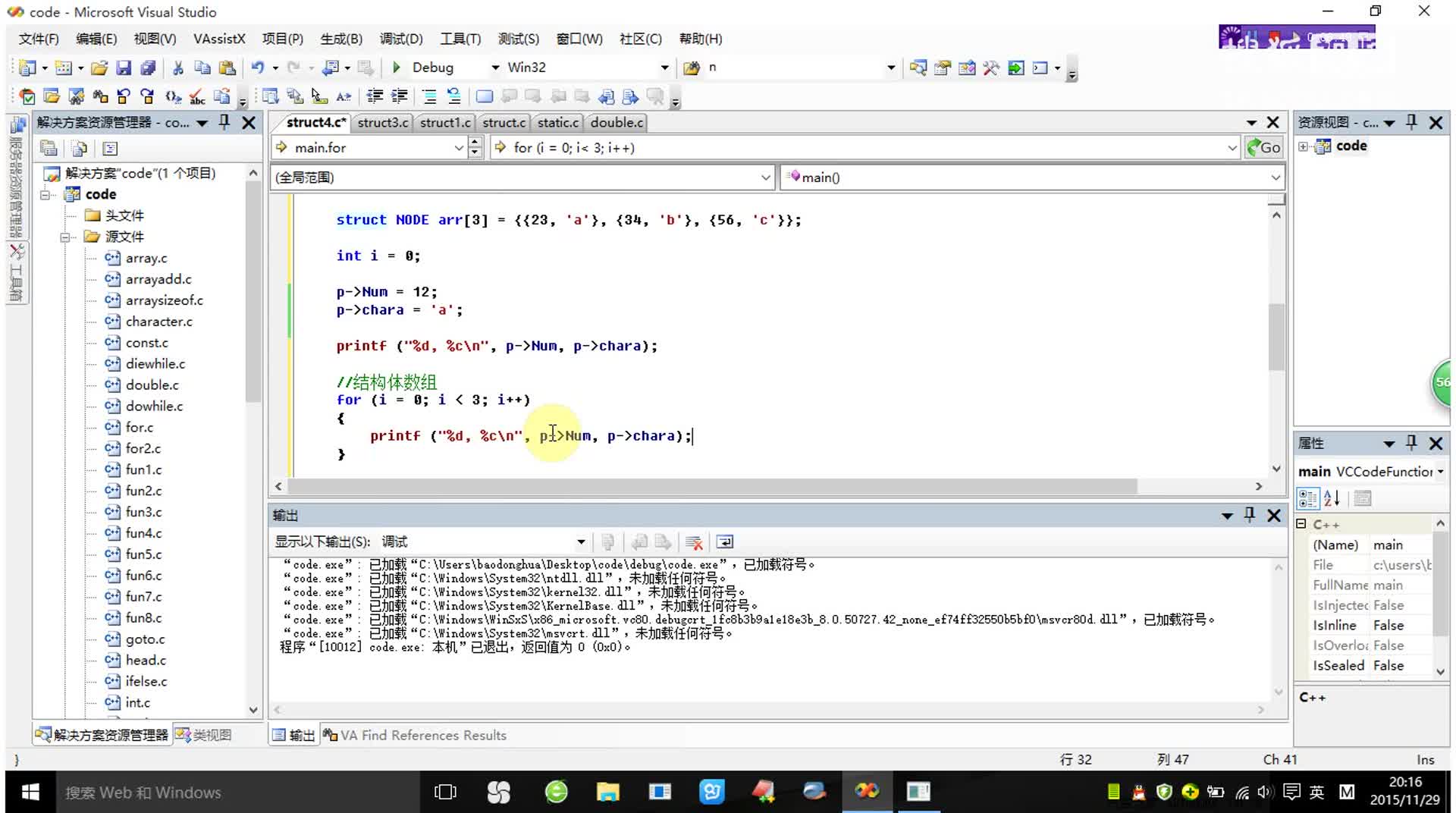Decrease line indent icon
1456x813 pixels.
point(375,96)
